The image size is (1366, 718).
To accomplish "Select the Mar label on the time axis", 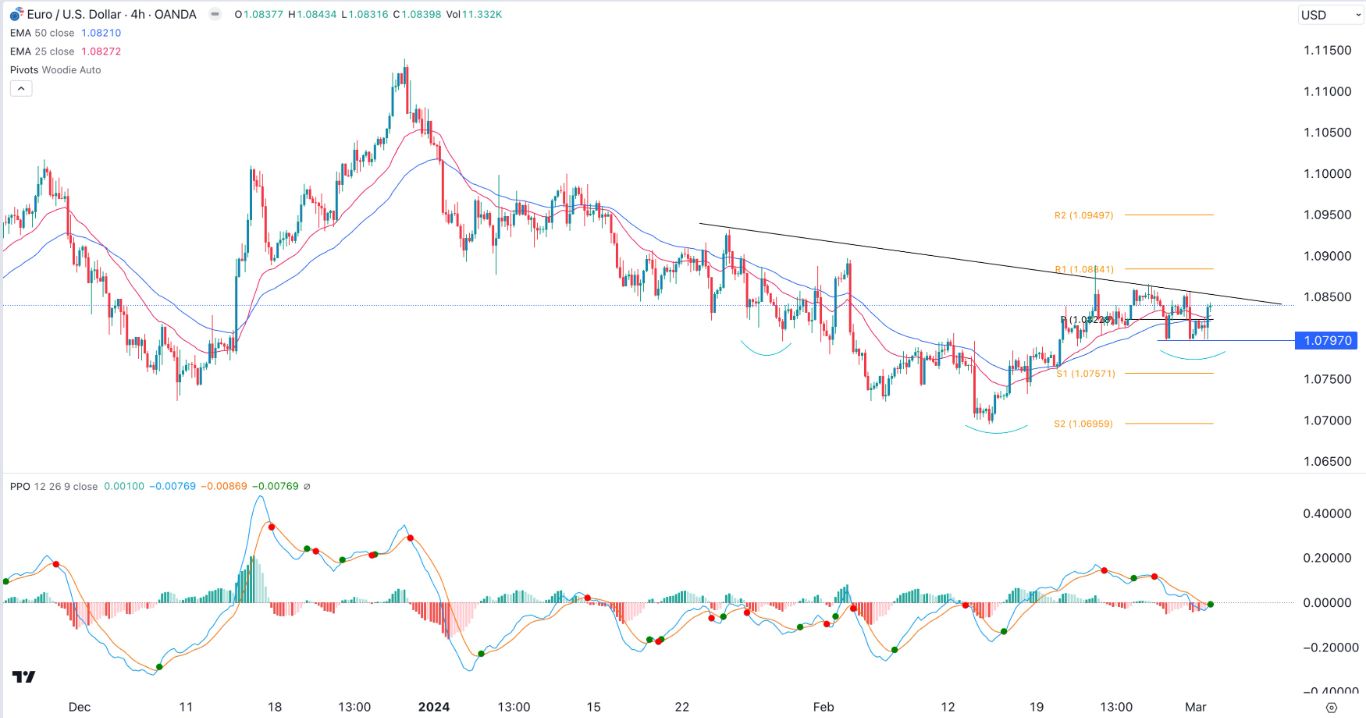I will coord(1196,706).
